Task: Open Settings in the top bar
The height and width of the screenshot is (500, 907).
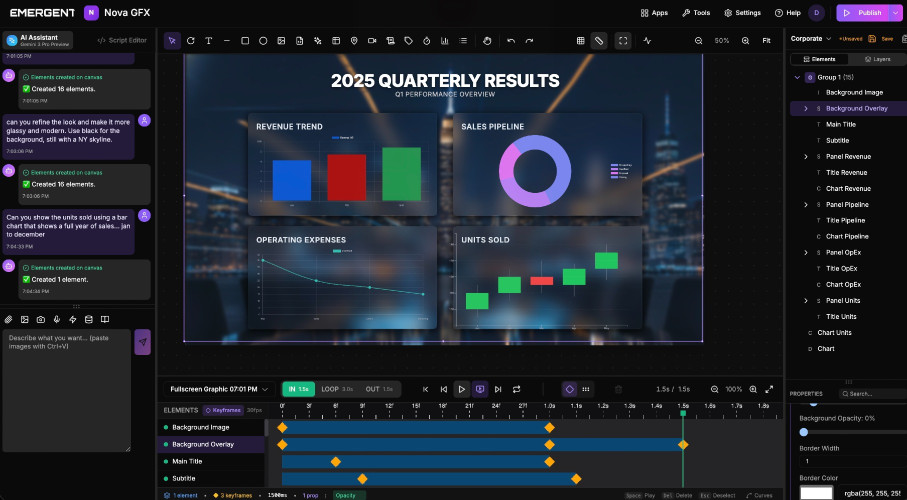Action: [x=743, y=13]
